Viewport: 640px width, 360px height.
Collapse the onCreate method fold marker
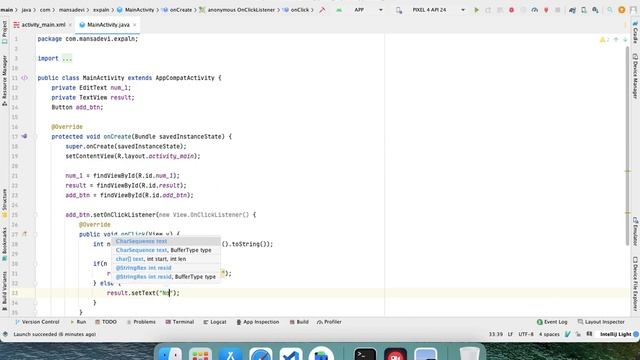pos(35,136)
